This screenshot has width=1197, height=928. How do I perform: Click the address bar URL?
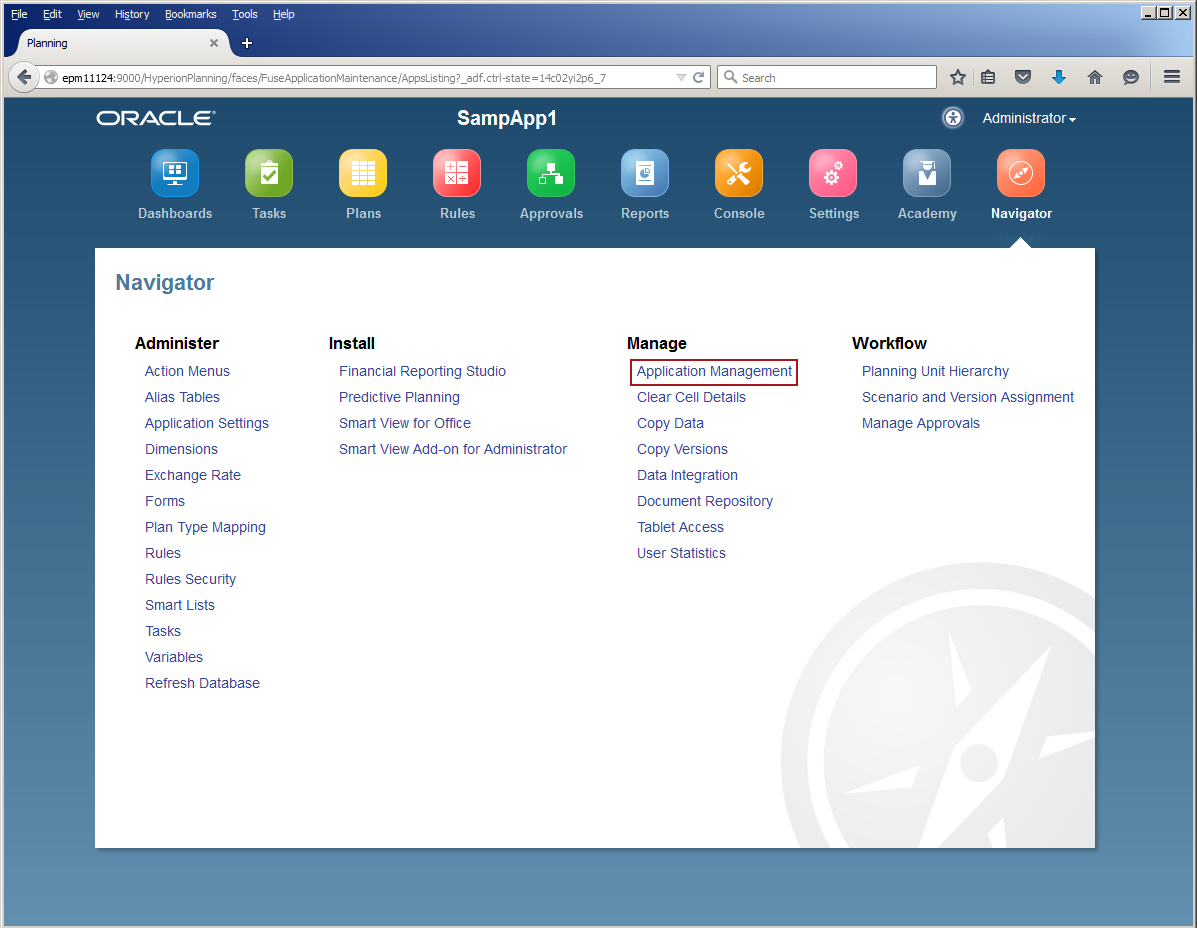pos(334,78)
